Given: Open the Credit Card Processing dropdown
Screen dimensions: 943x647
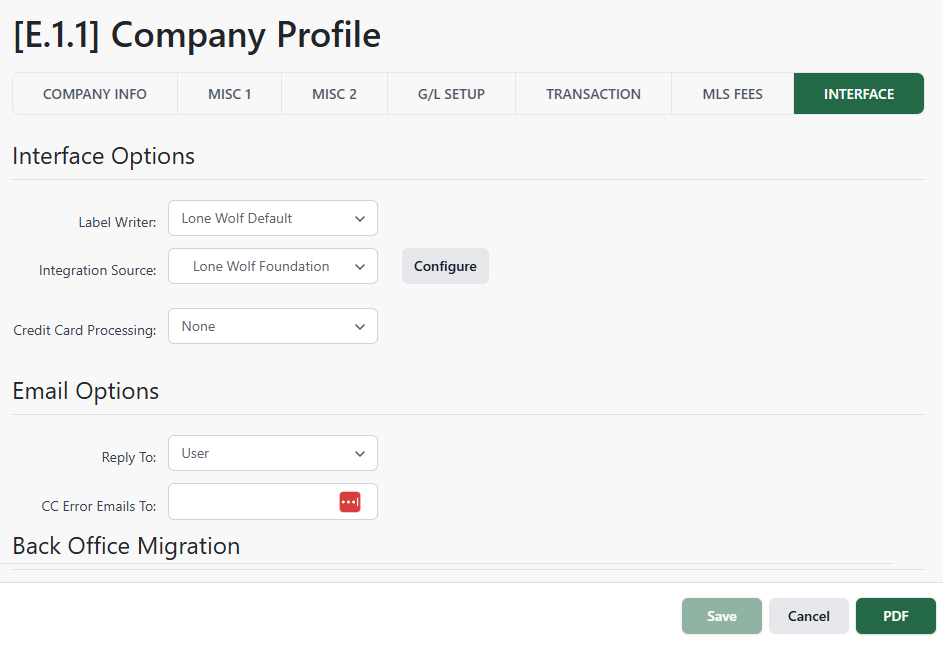Looking at the screenshot, I should (x=272, y=326).
